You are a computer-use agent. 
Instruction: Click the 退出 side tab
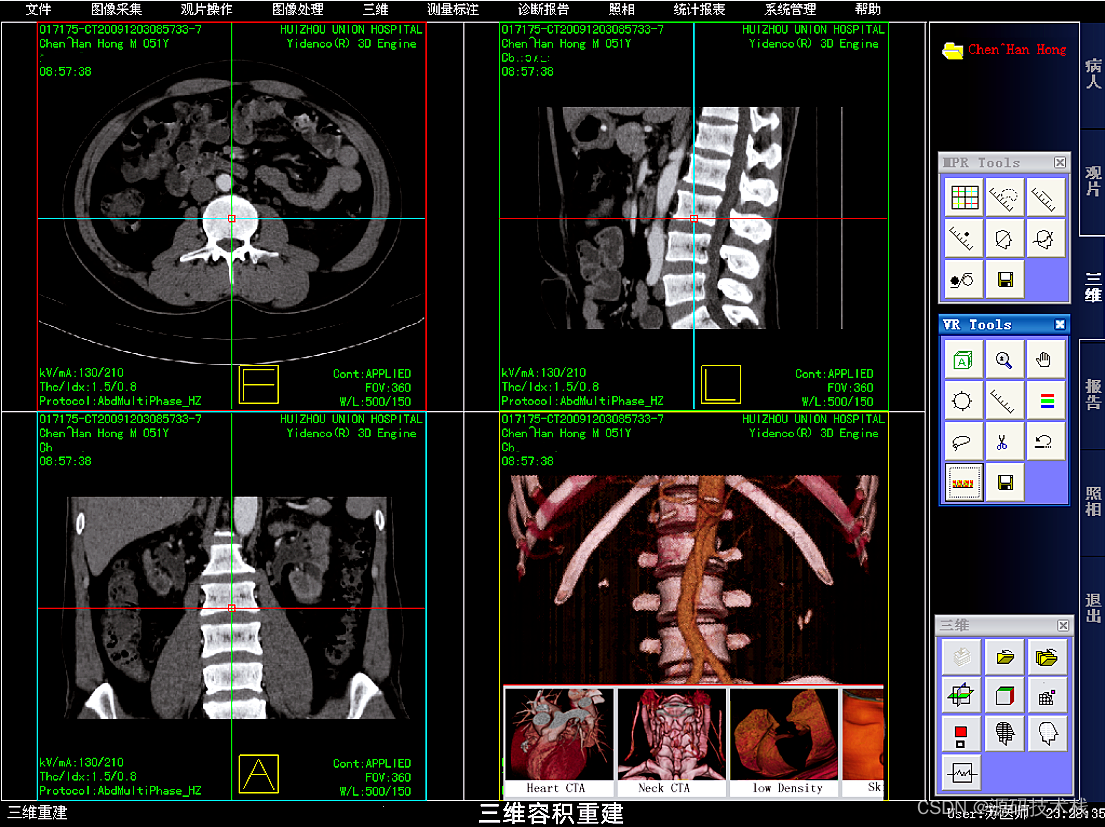1092,608
